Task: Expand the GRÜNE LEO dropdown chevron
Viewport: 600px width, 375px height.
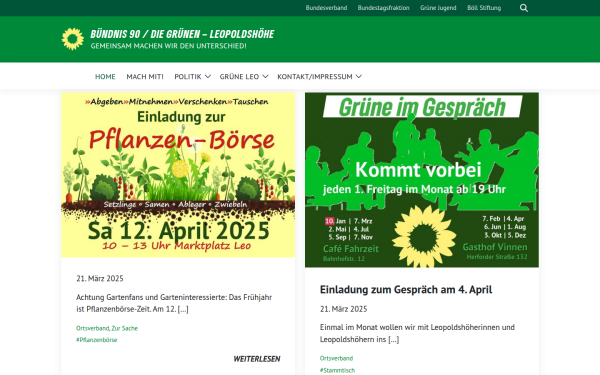Action: click(x=266, y=77)
